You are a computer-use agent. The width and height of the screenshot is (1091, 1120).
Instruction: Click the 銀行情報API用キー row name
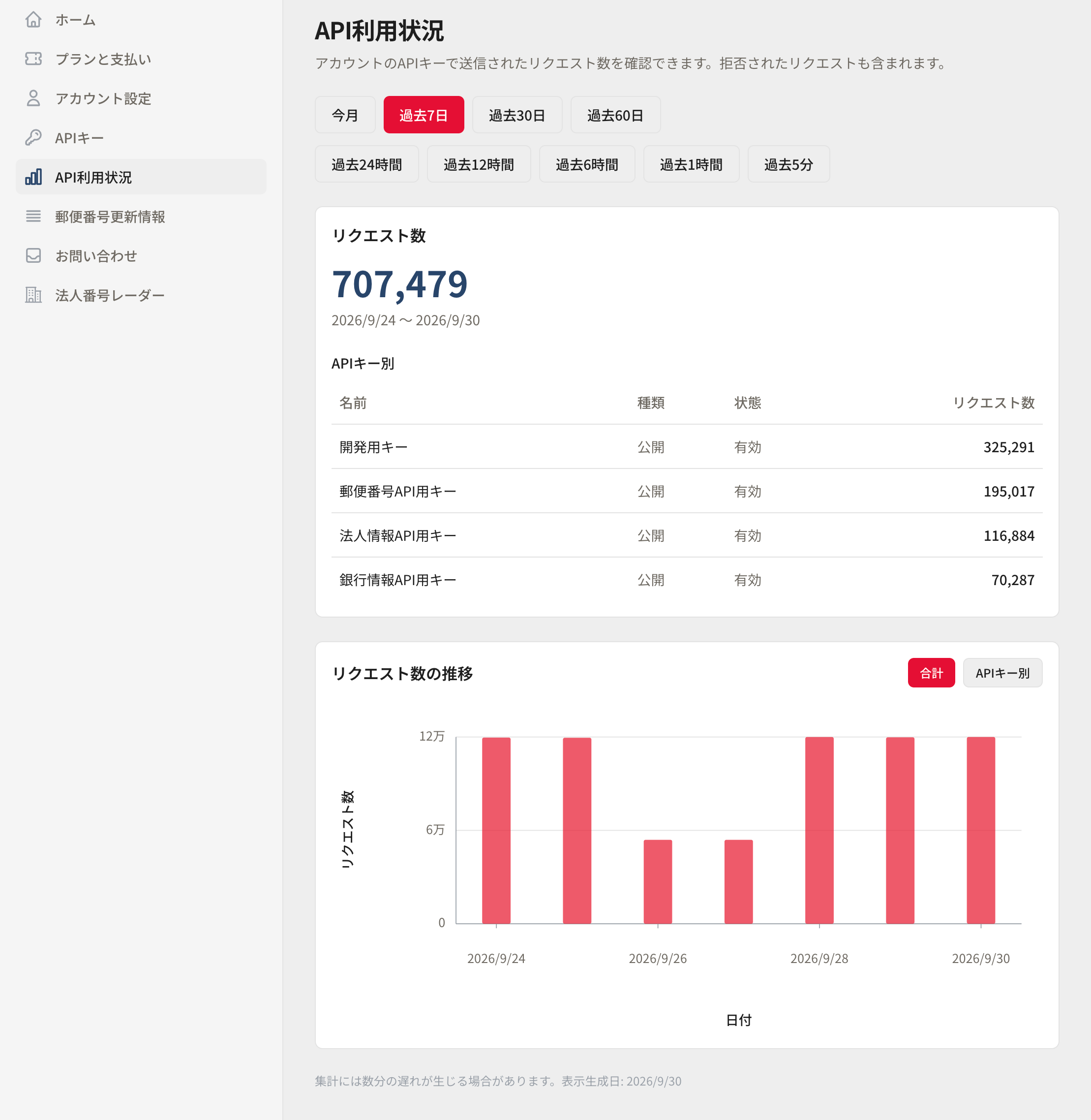pos(397,580)
